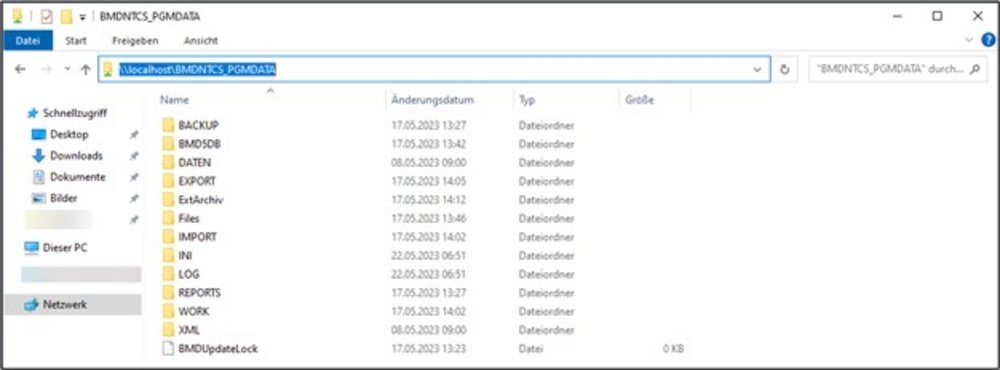1000x370 pixels.
Task: Click the BMDNTCS_PGMDATA search field
Action: tap(888, 70)
